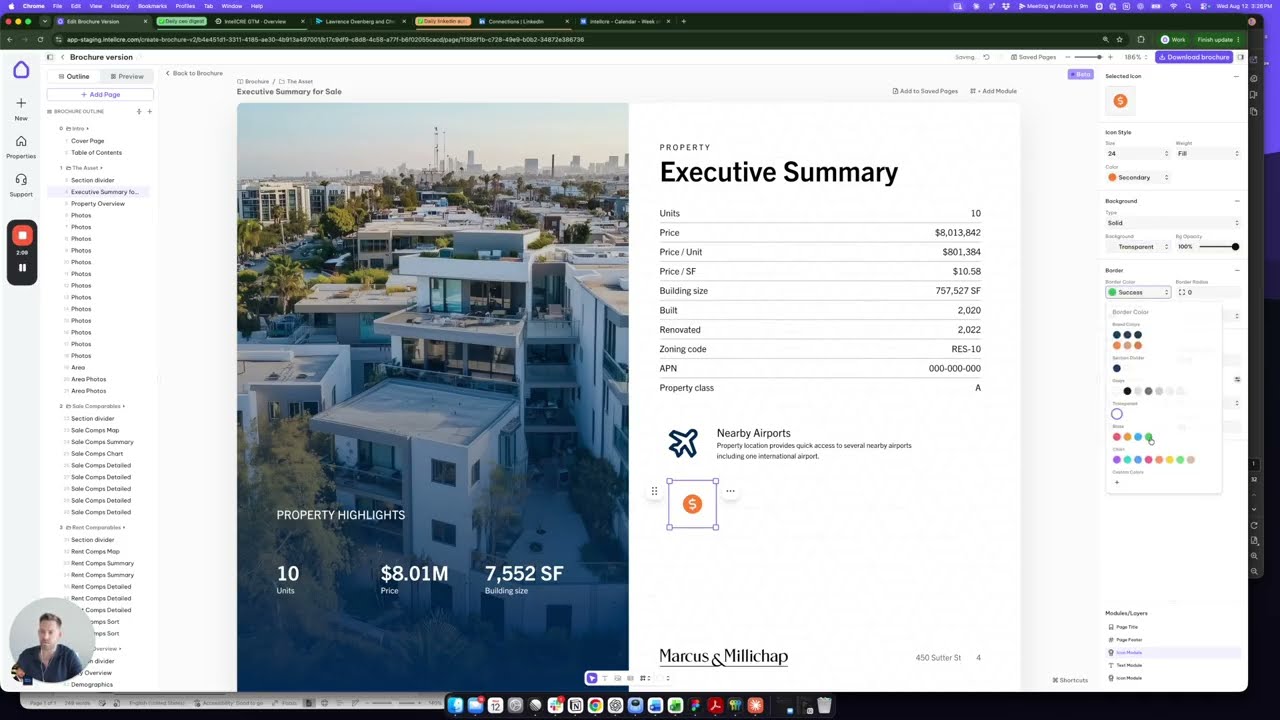
Task: Click the undo icon near Saving
Action: click(986, 57)
